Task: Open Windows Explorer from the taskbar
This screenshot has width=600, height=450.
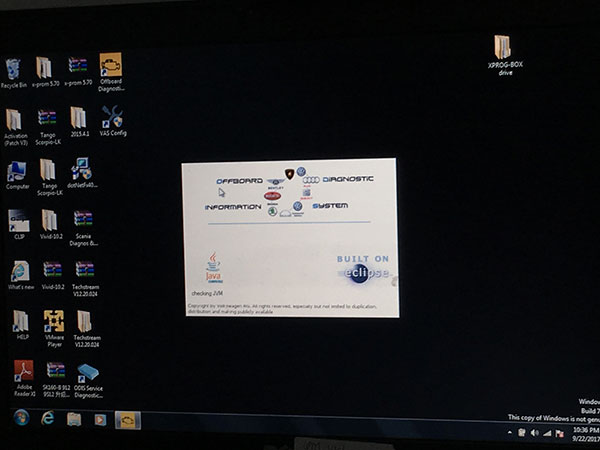Action: [x=74, y=419]
